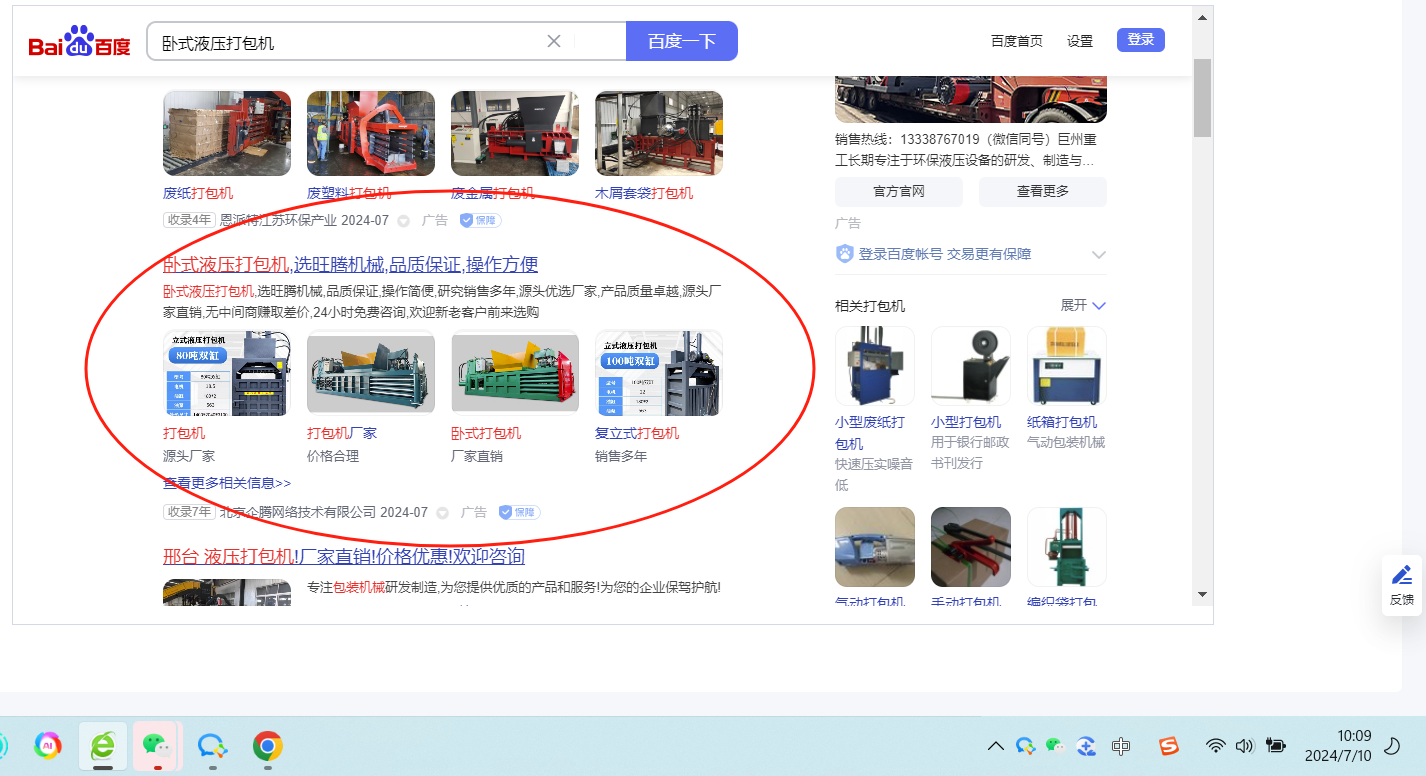Click the Baidu paw shield icon
1426x776 pixels.
pyautogui.click(x=845, y=254)
